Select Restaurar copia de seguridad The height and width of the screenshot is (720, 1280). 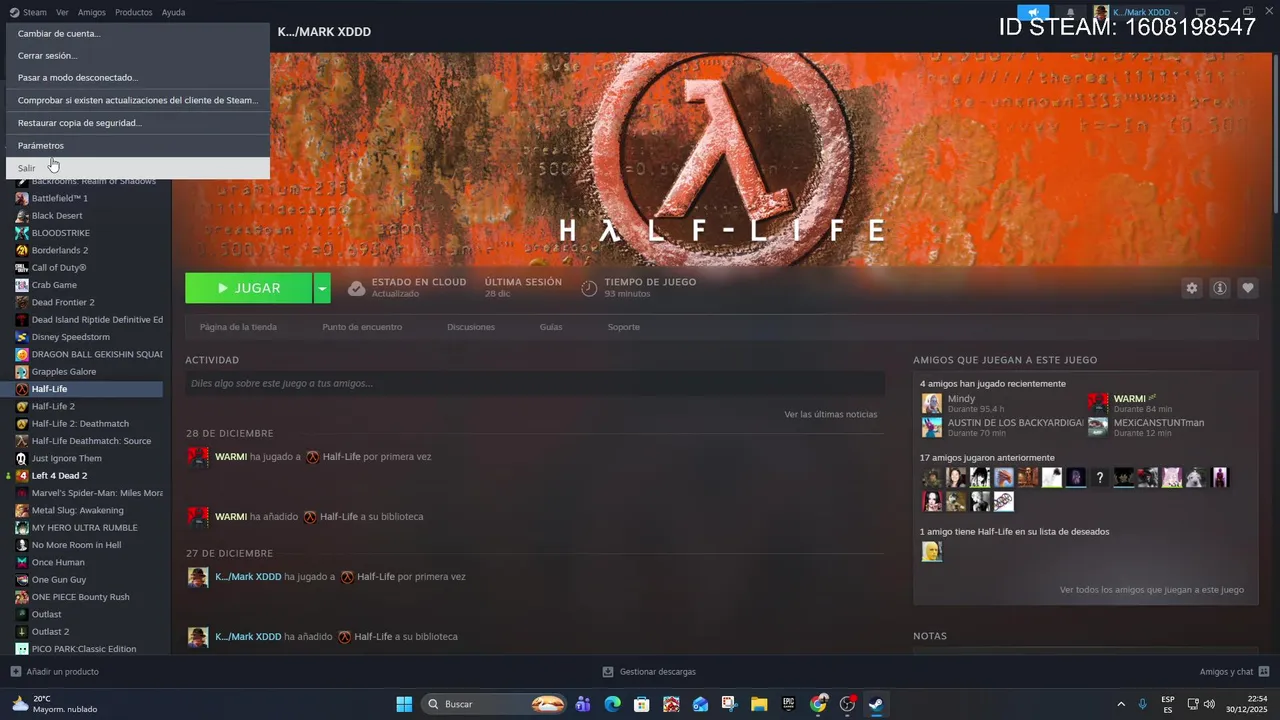[138, 123]
